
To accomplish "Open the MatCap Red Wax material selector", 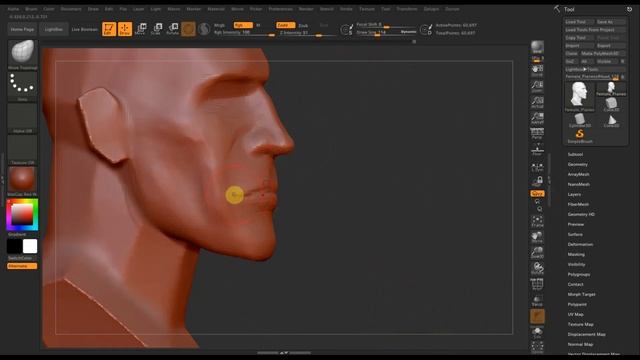I will pyautogui.click(x=22, y=182).
